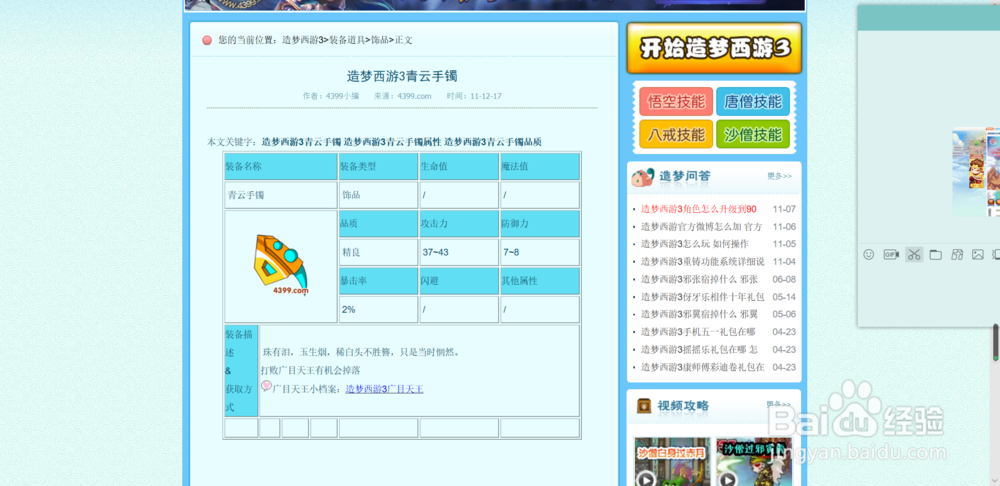This screenshot has height=486, width=1000.
Task: Play the 沙僧过邪 video thumbnail
Action: [754, 462]
